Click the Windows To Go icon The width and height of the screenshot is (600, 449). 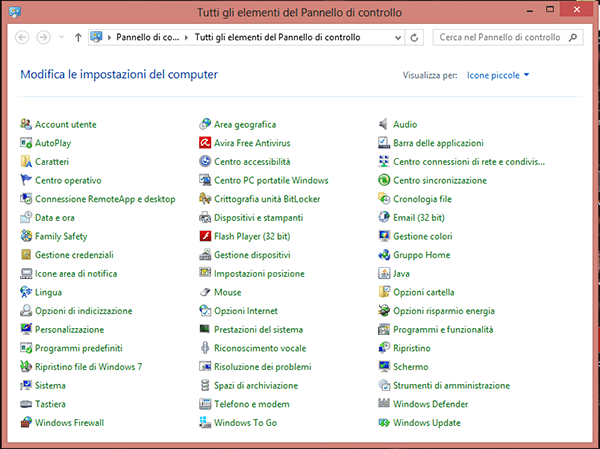point(205,423)
